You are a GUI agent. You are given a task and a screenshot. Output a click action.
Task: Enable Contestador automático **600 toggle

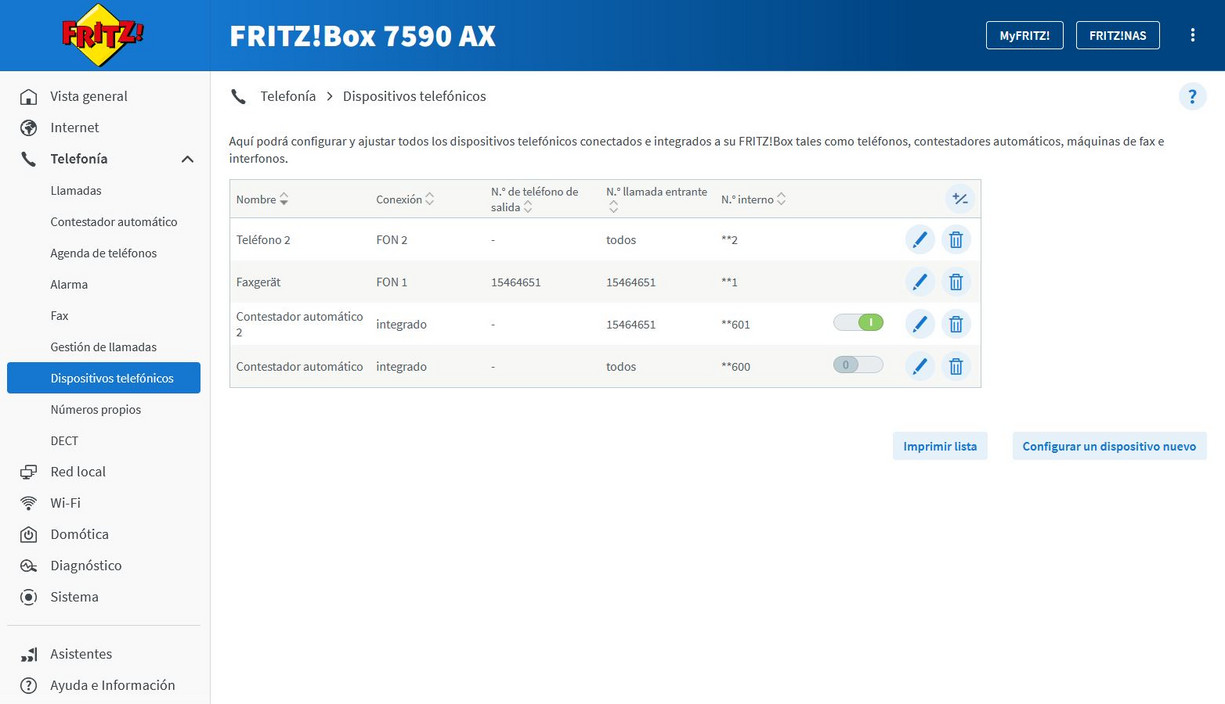click(858, 365)
